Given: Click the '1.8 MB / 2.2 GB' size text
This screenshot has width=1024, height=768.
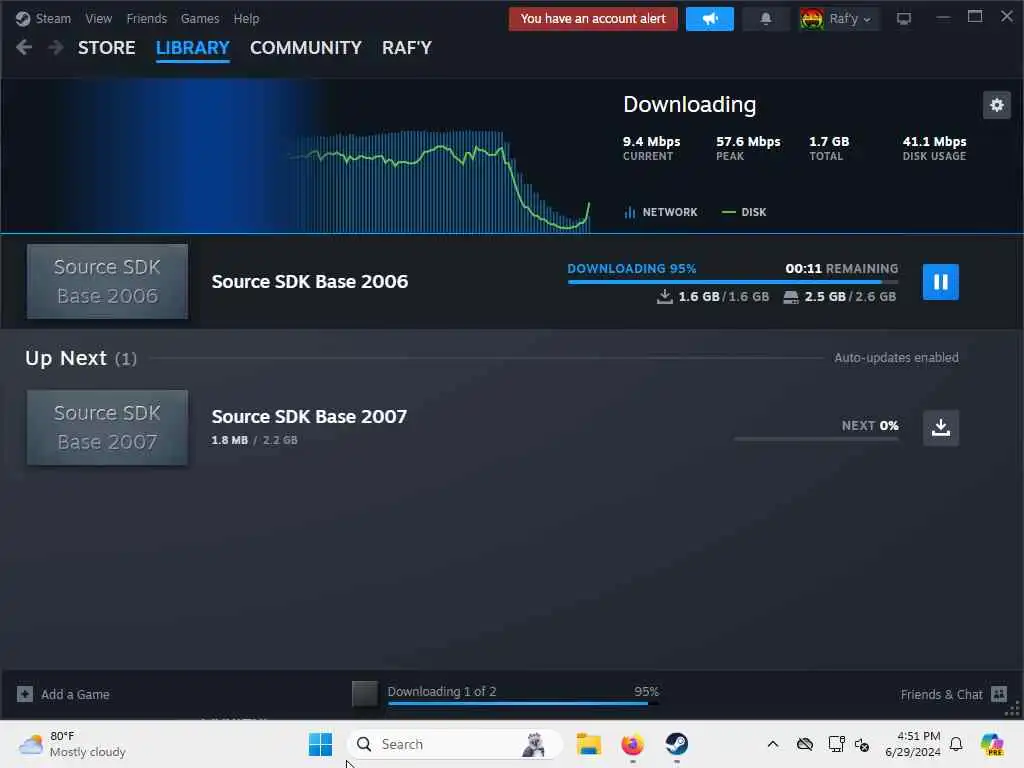Looking at the screenshot, I should (254, 440).
